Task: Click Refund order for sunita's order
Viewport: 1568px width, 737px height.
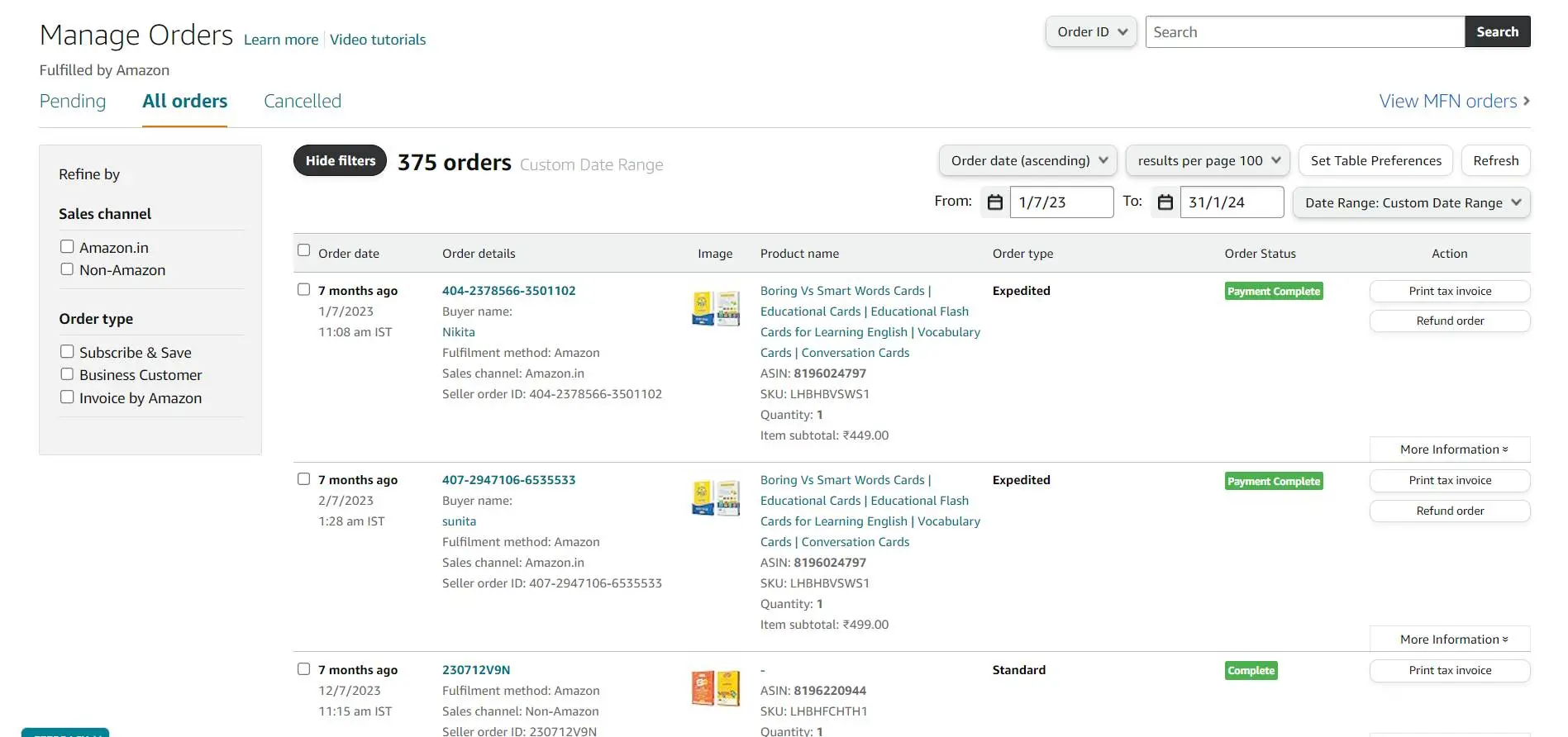Action: click(1450, 511)
